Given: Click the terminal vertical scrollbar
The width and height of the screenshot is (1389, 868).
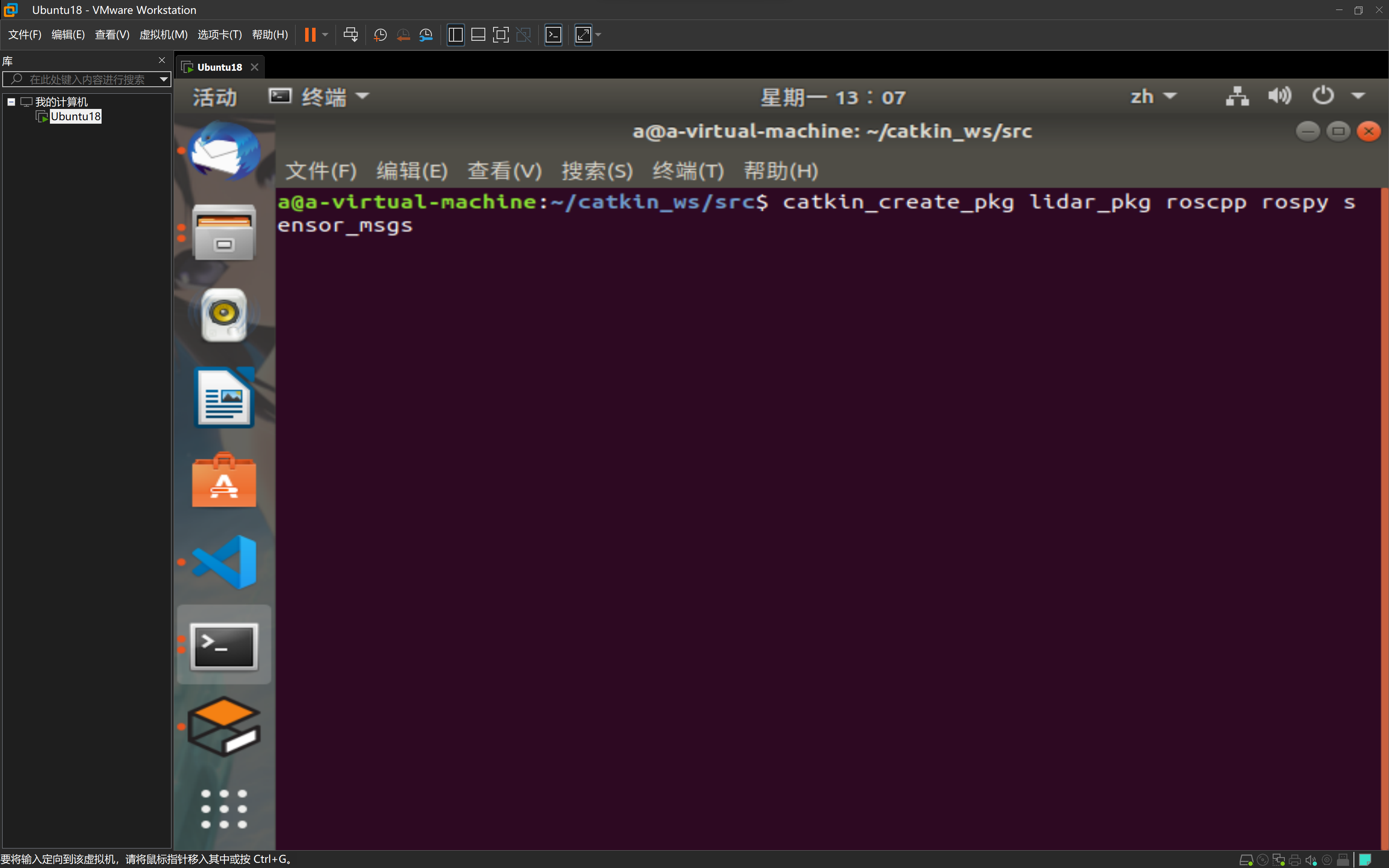Looking at the screenshot, I should [x=1384, y=518].
